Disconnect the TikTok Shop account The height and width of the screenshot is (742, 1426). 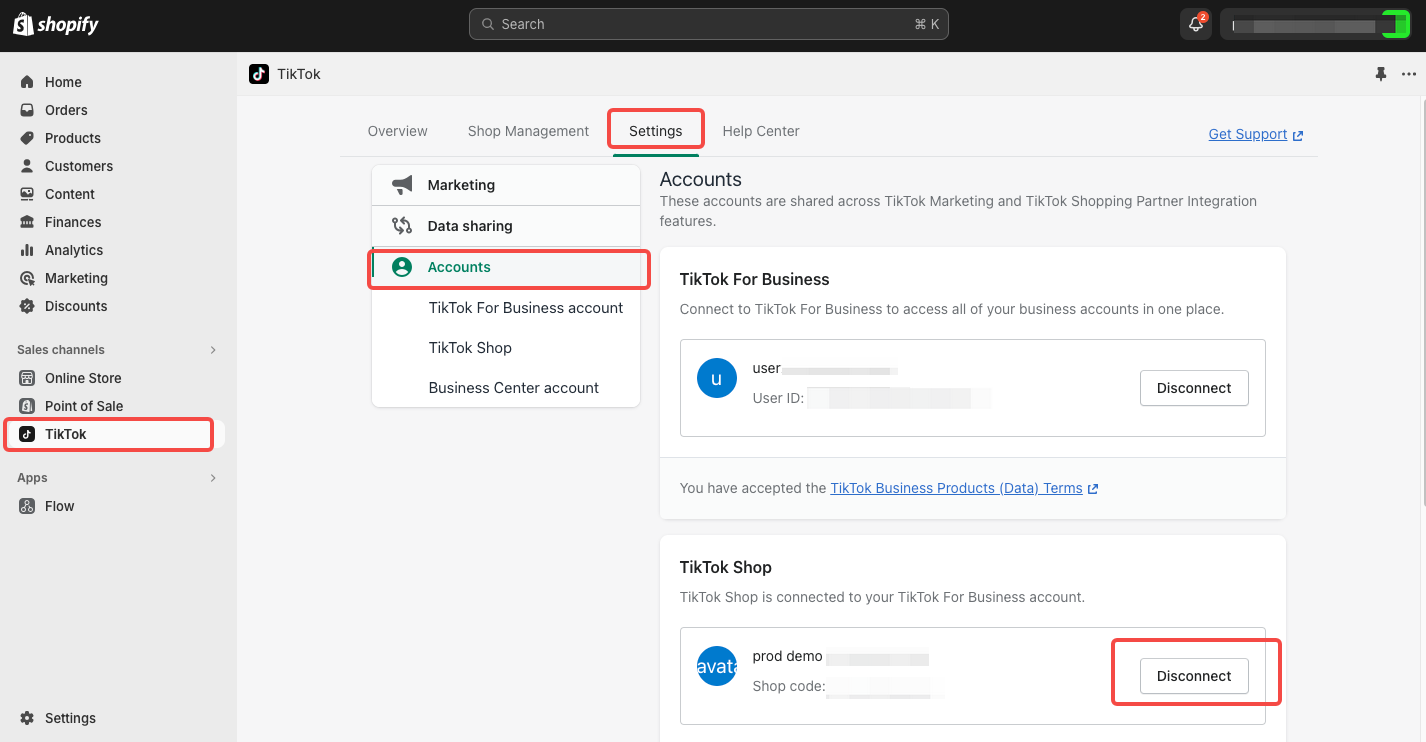[1193, 676]
